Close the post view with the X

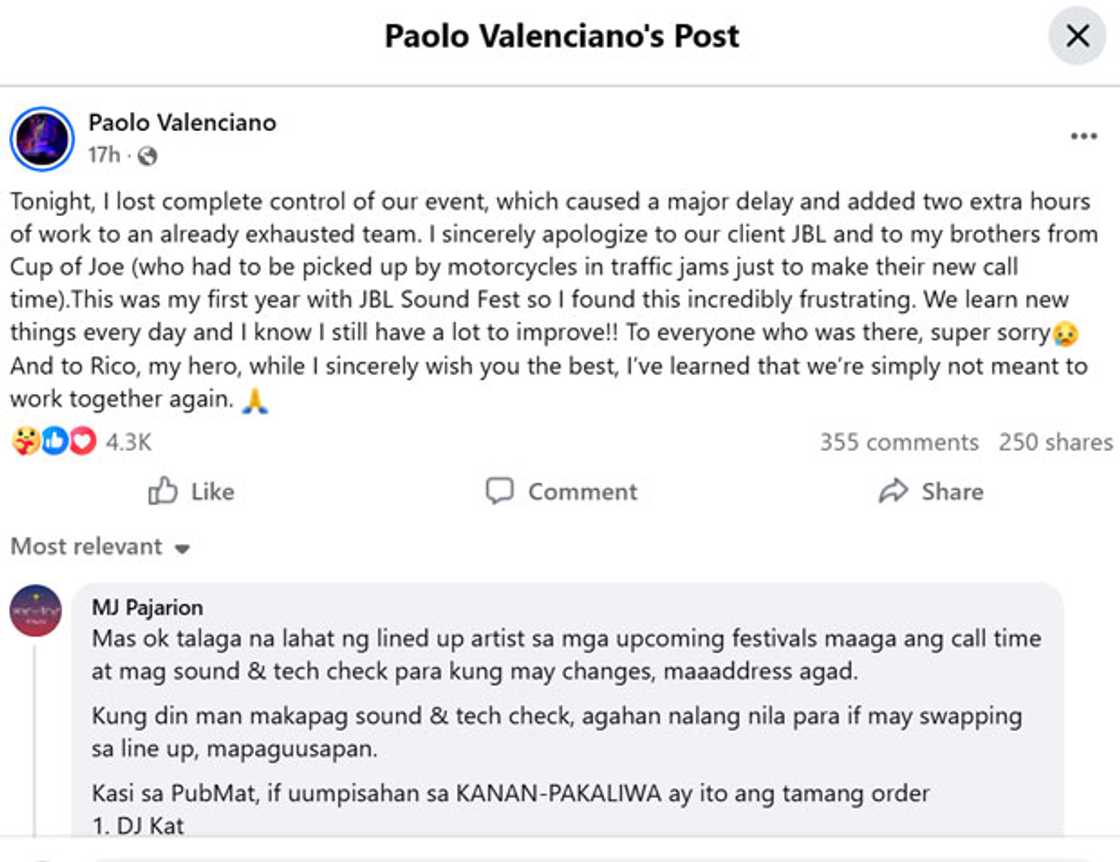click(1077, 35)
